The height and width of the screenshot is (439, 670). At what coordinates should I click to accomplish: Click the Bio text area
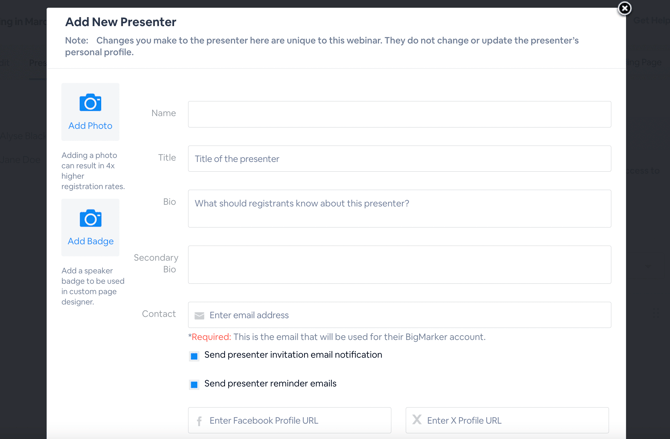pos(399,209)
